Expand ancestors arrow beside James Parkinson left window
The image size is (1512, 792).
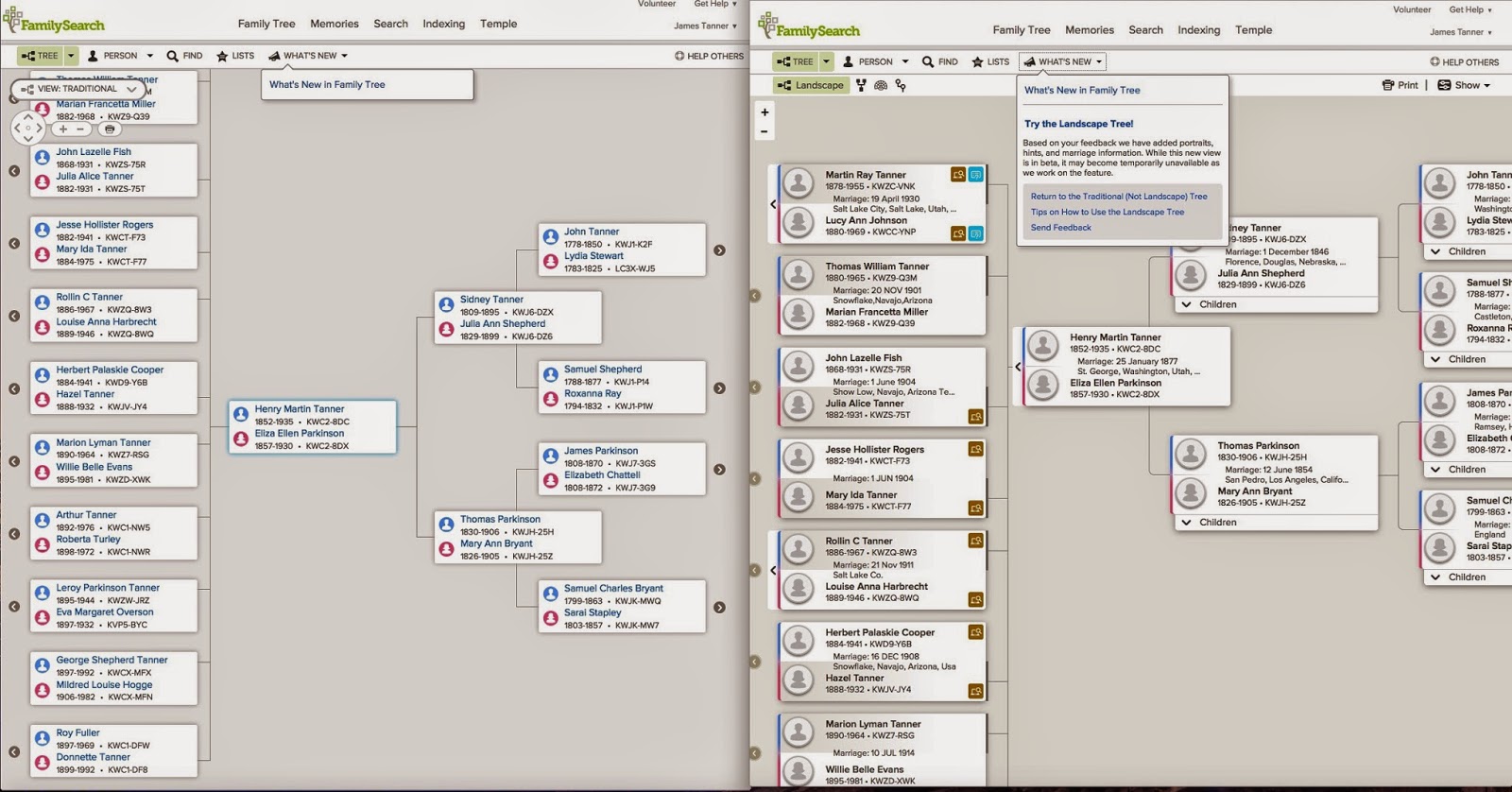(719, 470)
